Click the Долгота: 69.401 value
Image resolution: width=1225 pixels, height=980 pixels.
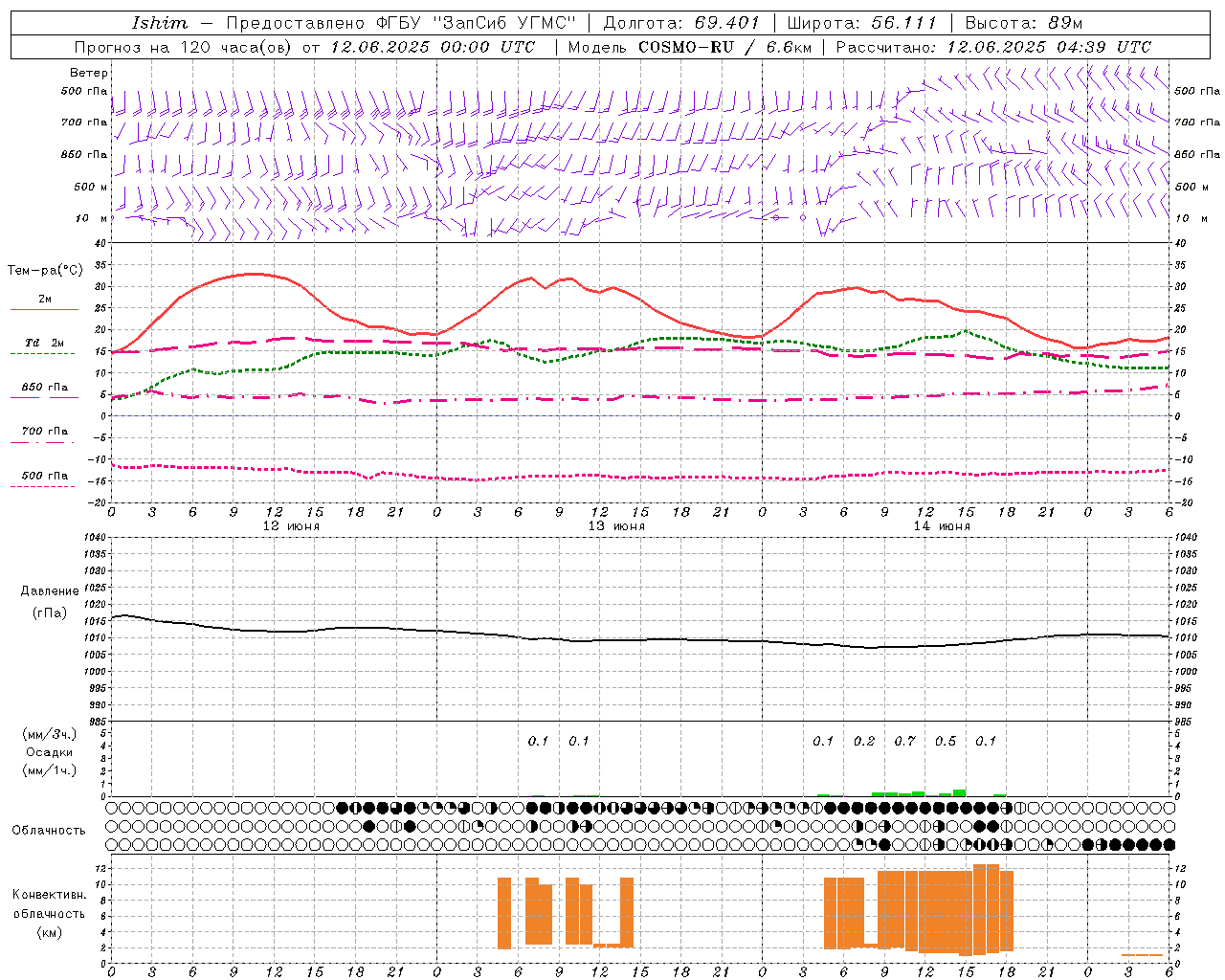pyautogui.click(x=682, y=23)
